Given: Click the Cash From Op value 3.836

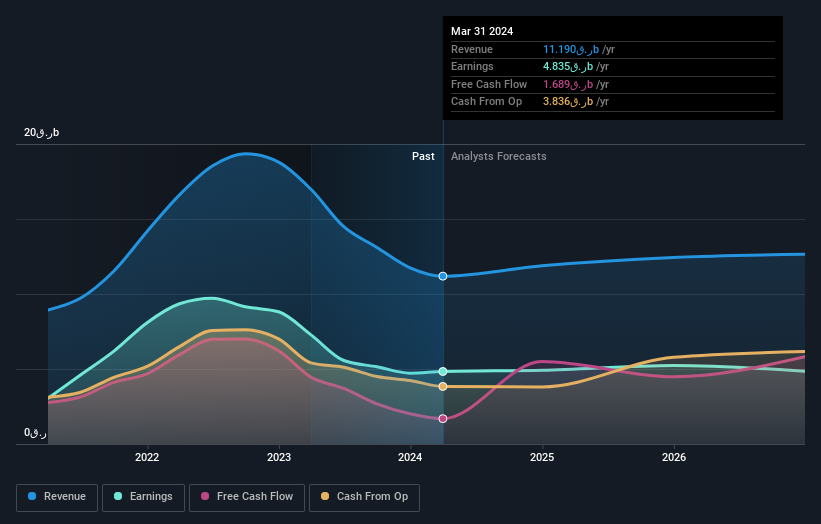Looking at the screenshot, I should [568, 102].
